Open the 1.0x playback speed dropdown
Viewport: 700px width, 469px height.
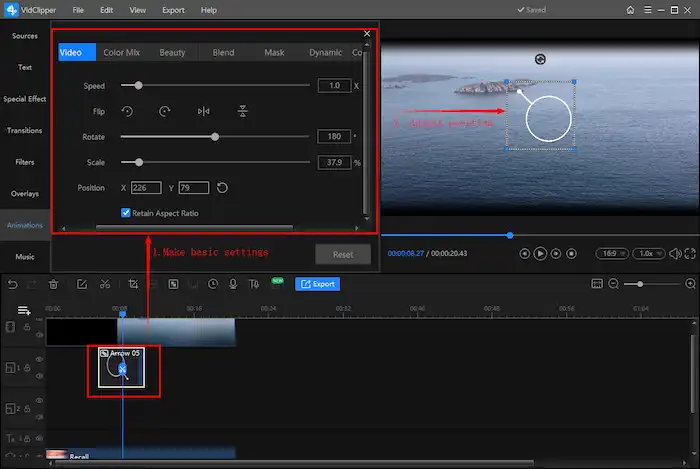pyautogui.click(x=650, y=254)
